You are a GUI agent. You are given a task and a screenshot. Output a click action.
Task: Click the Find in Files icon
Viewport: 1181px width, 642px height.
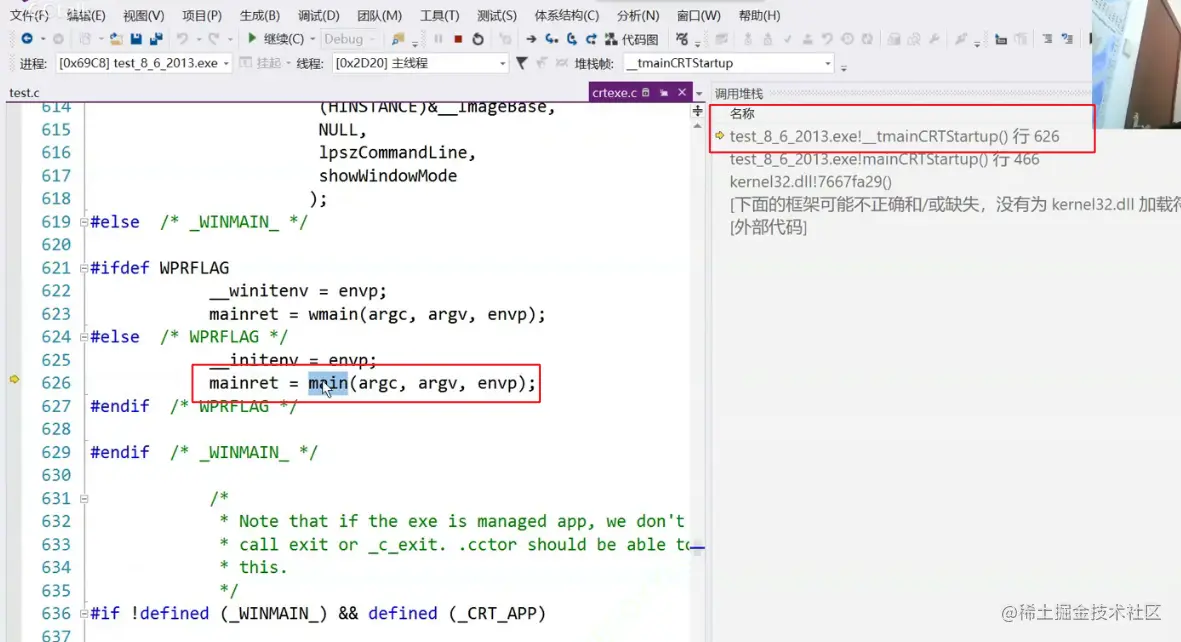(398, 39)
